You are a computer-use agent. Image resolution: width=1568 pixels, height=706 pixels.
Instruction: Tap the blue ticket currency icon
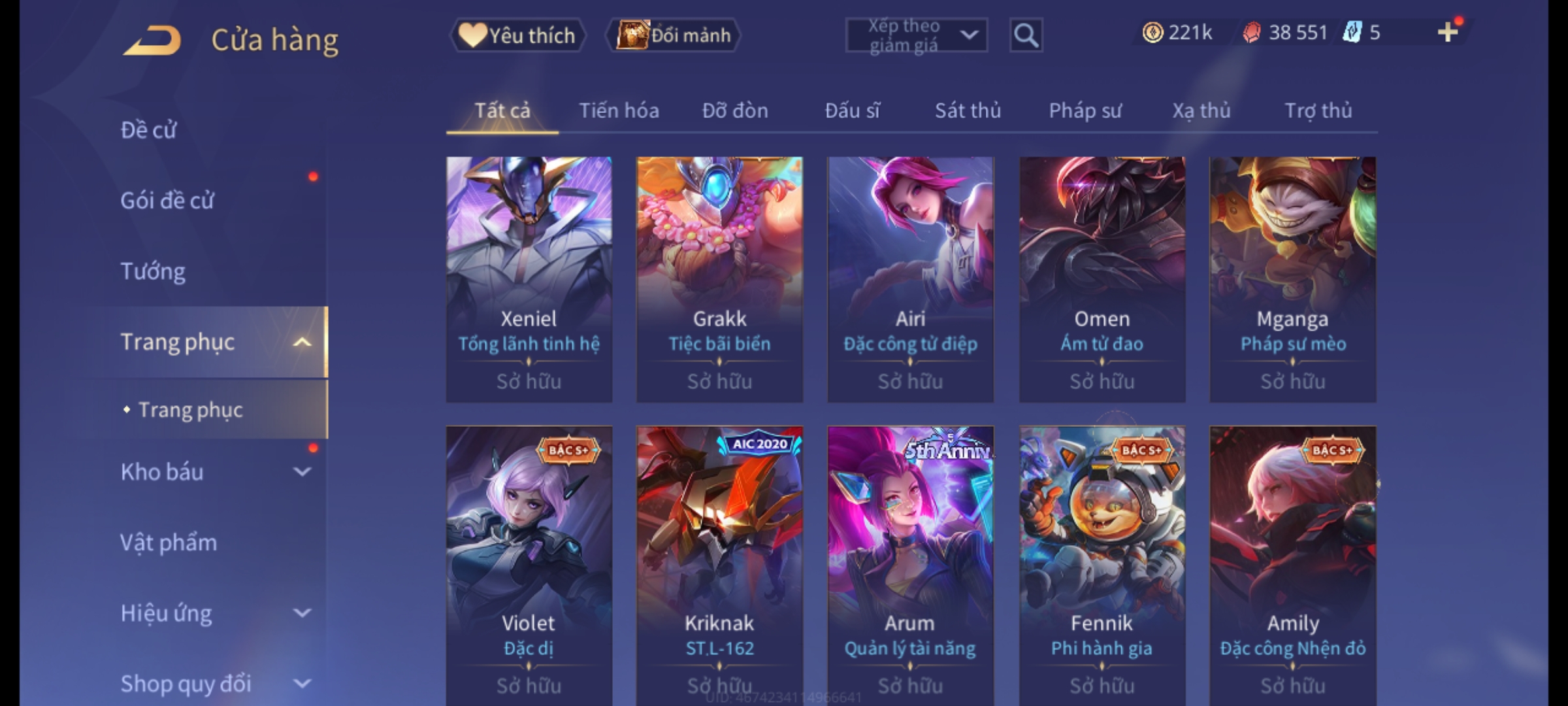coord(1352,33)
